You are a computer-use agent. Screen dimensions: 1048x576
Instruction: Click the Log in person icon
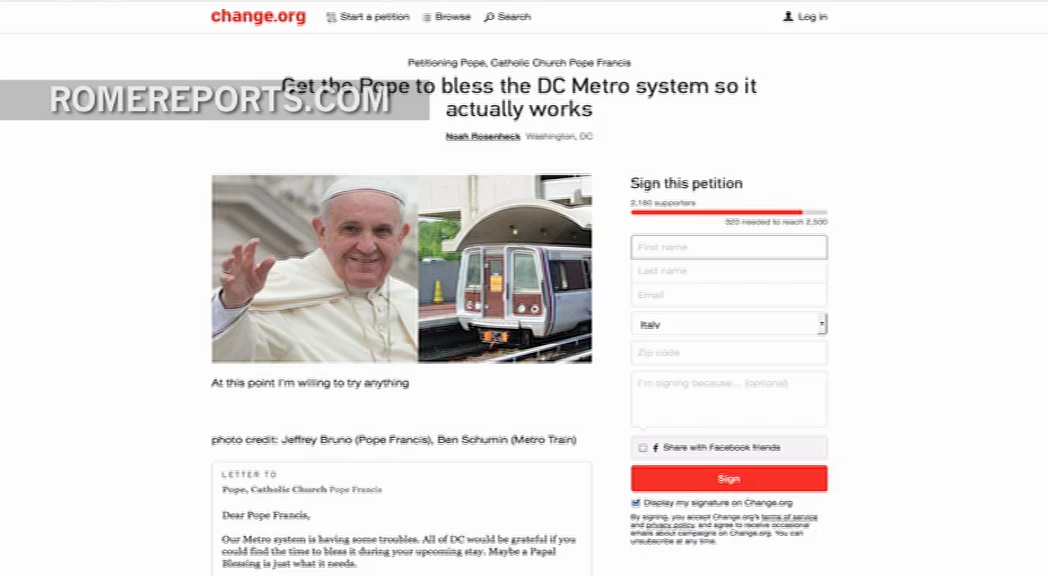[788, 16]
